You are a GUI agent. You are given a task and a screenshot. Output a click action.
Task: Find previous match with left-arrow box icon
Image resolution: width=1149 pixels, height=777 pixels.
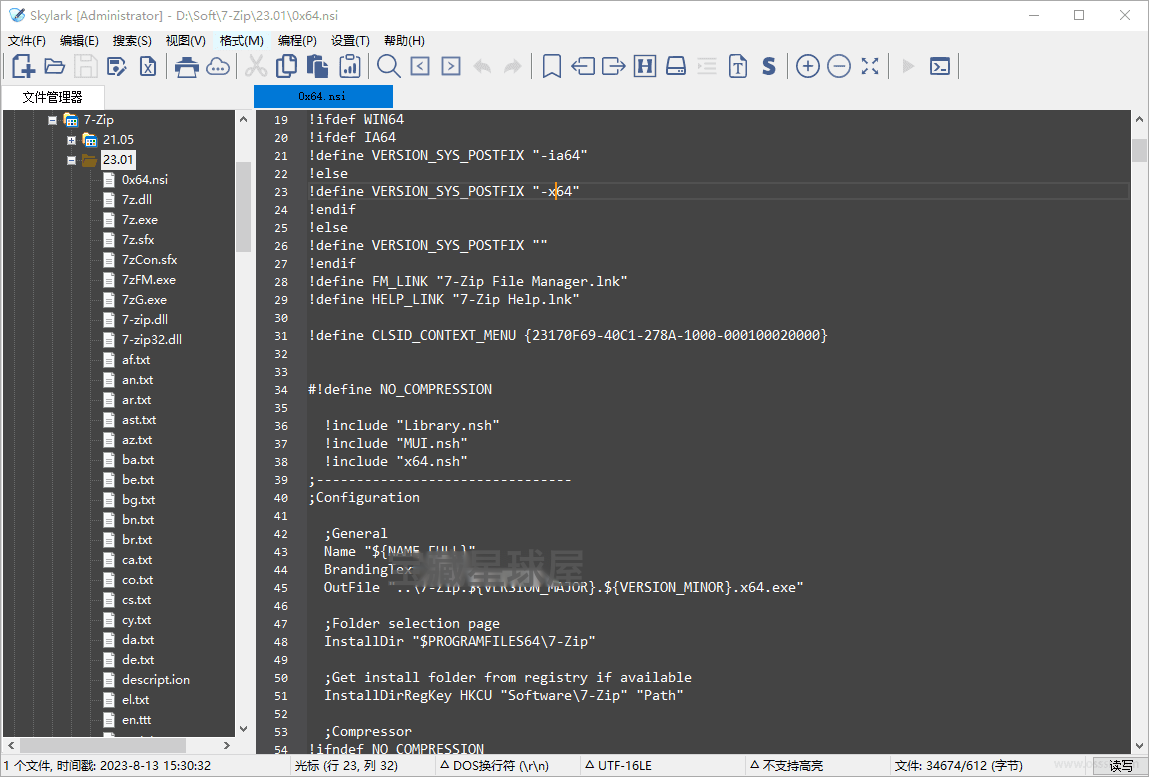(420, 67)
